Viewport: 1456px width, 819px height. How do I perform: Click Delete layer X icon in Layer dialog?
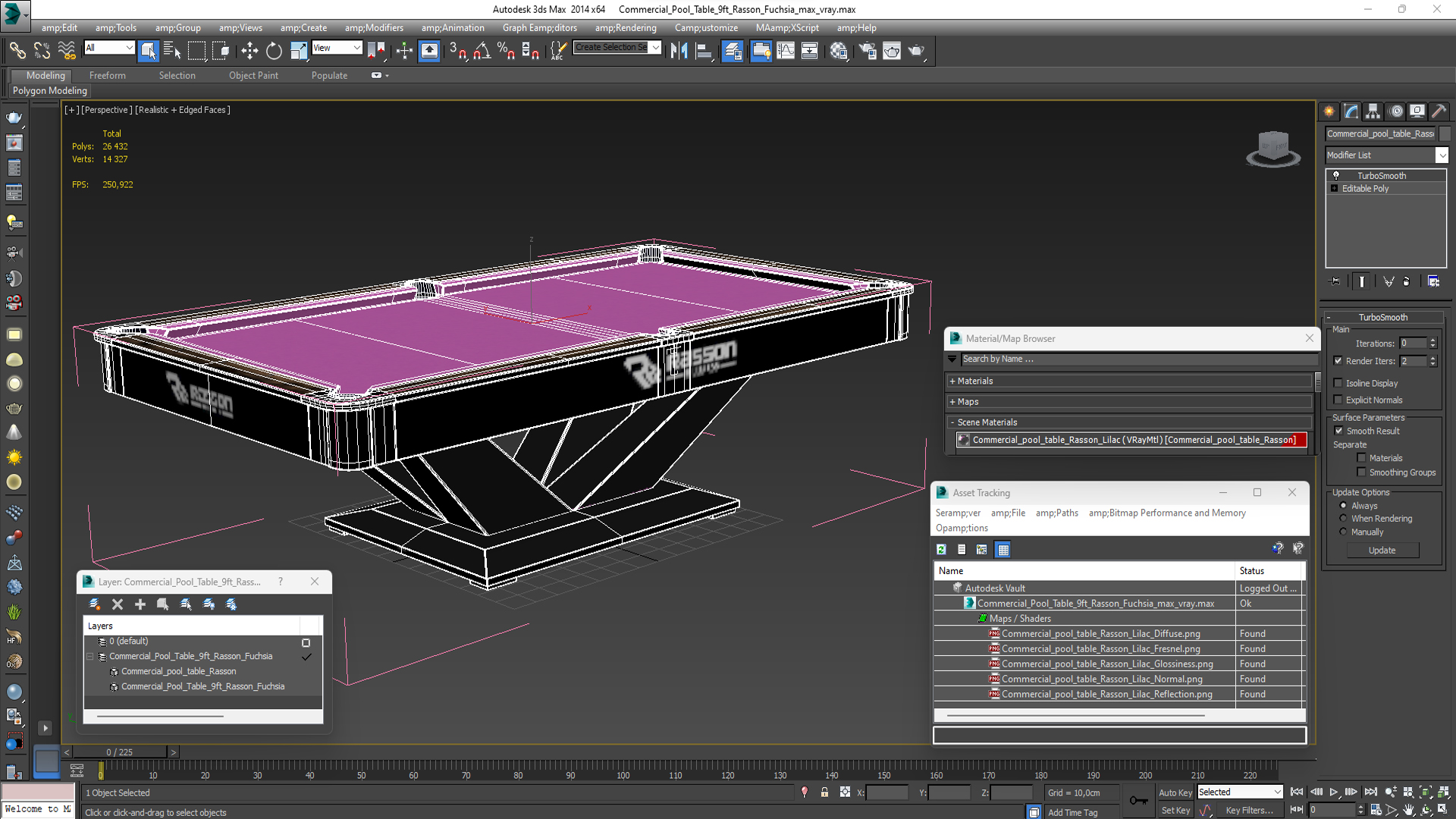coord(118,604)
